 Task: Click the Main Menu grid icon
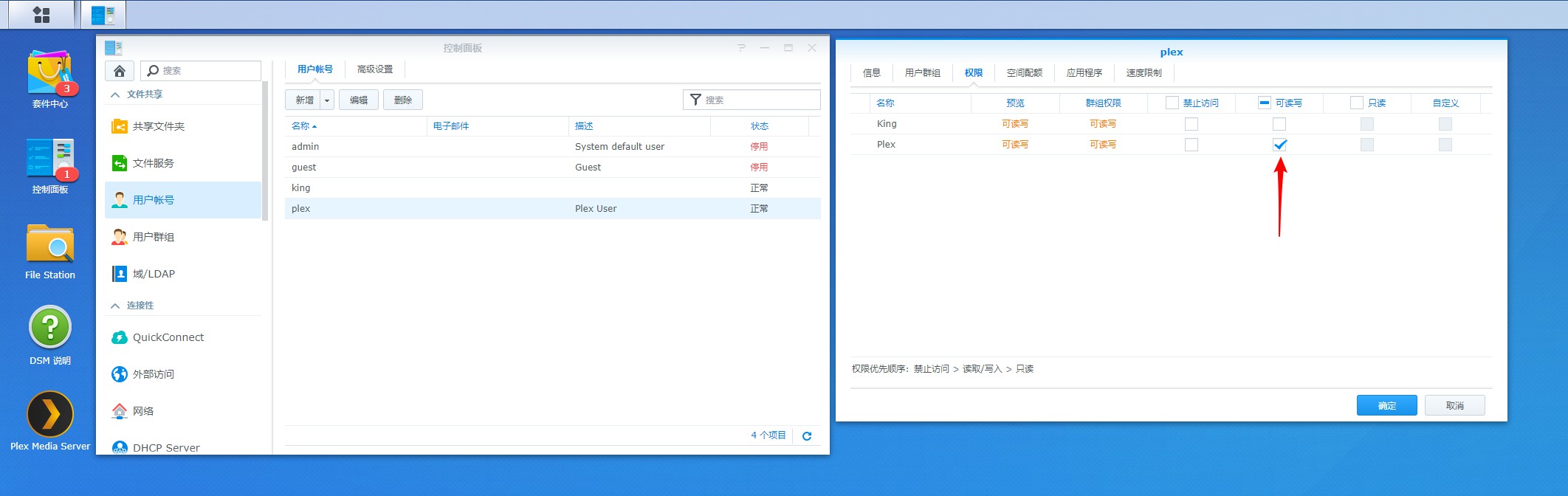(x=41, y=15)
